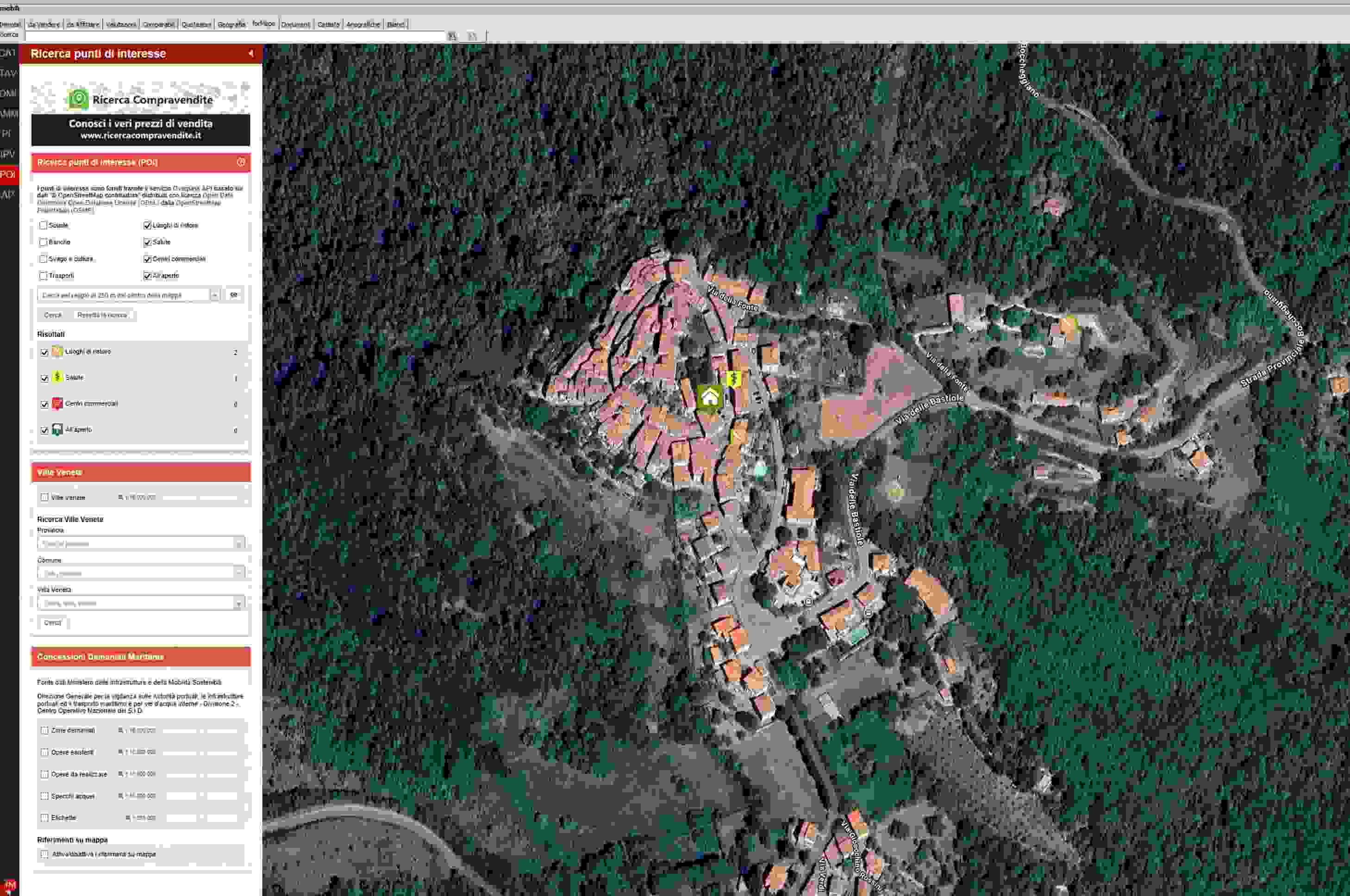This screenshot has width=1350, height=896.
Task: Uncheck the Salute category checkbox
Action: click(x=148, y=243)
